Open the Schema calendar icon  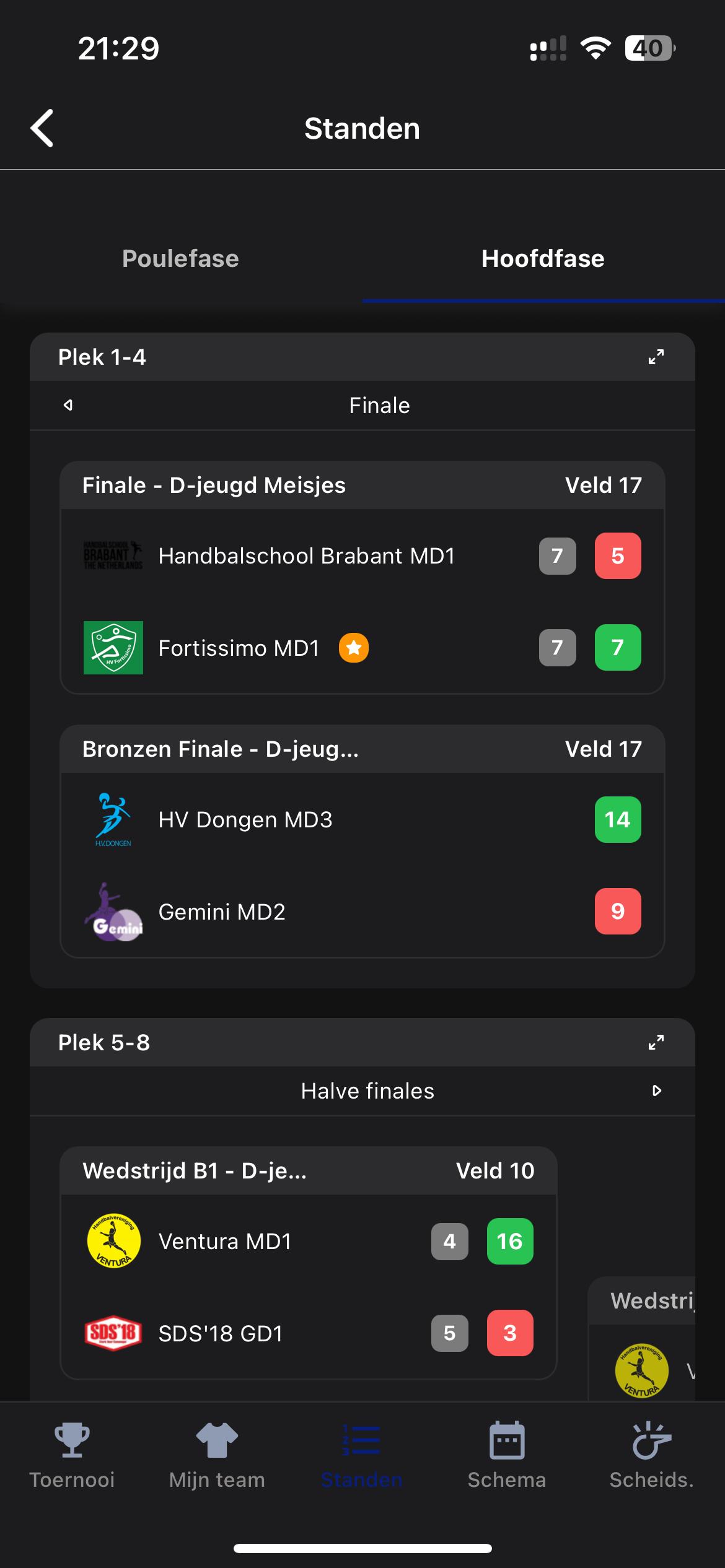coord(507,1440)
